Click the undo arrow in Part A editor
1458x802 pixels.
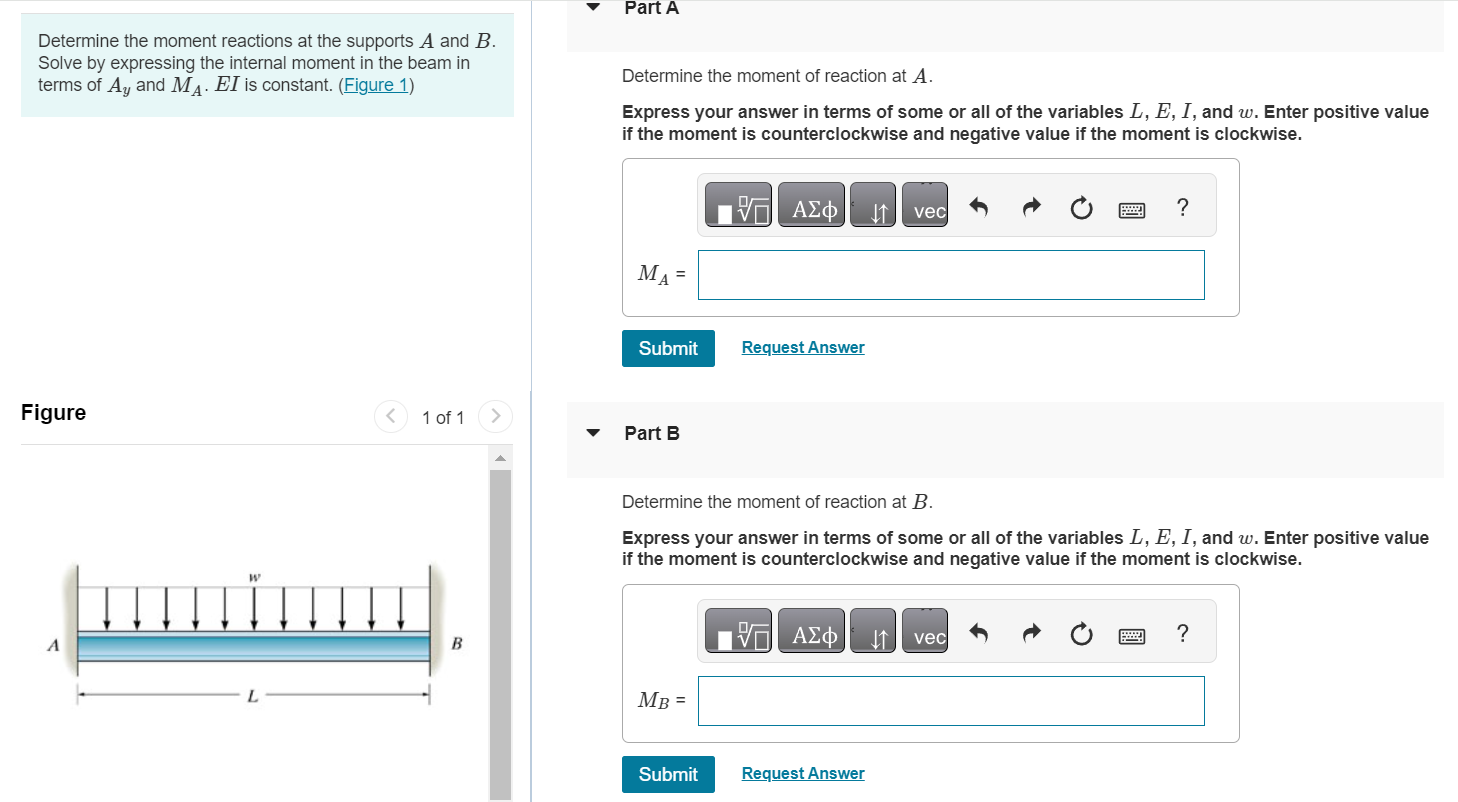[x=979, y=206]
